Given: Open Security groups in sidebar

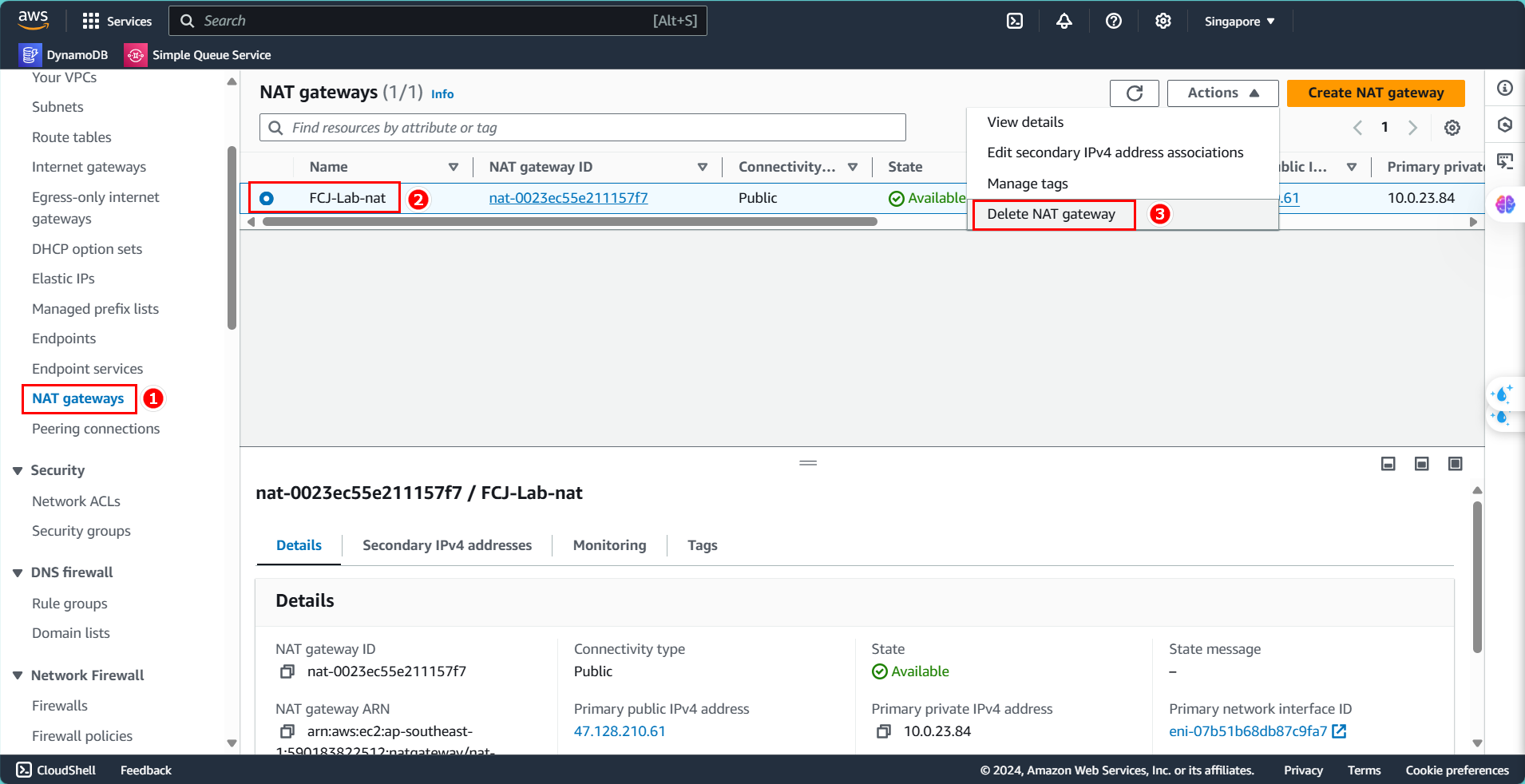Looking at the screenshot, I should pos(81,531).
